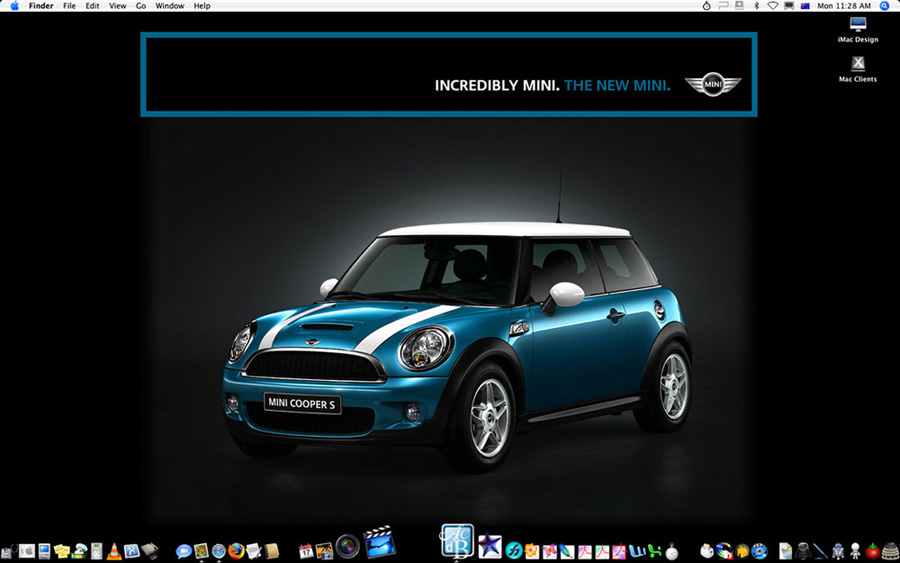Image resolution: width=900 pixels, height=563 pixels.
Task: Open the classic Macintosh icon in Dock
Action: tap(44, 552)
